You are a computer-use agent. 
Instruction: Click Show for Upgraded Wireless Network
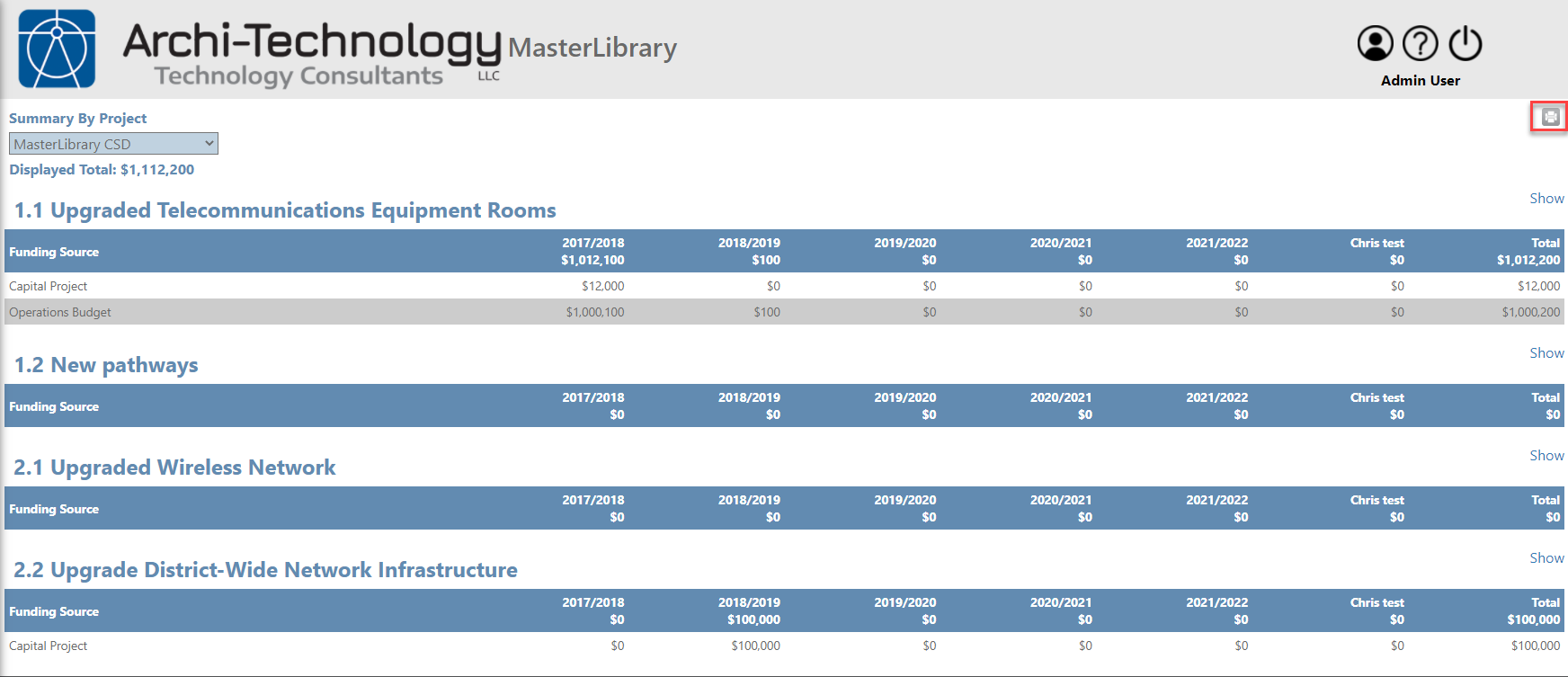pyautogui.click(x=1546, y=456)
